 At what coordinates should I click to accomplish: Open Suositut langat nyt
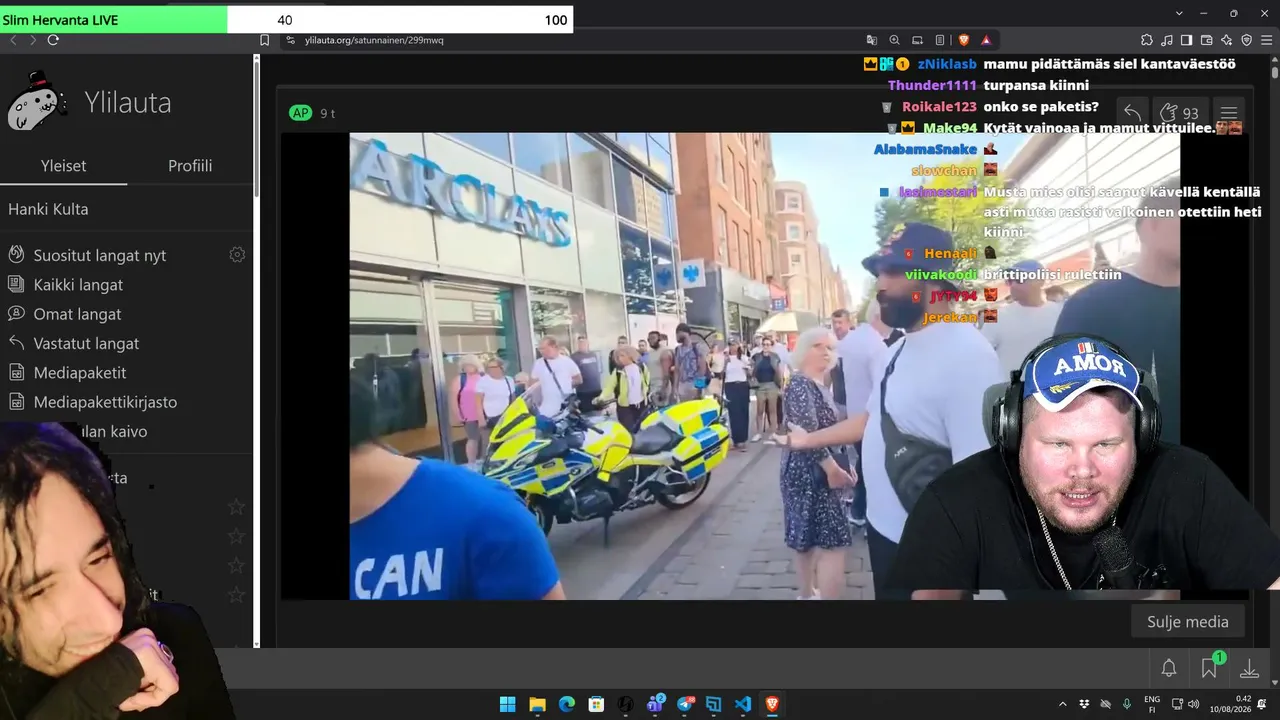pos(100,255)
